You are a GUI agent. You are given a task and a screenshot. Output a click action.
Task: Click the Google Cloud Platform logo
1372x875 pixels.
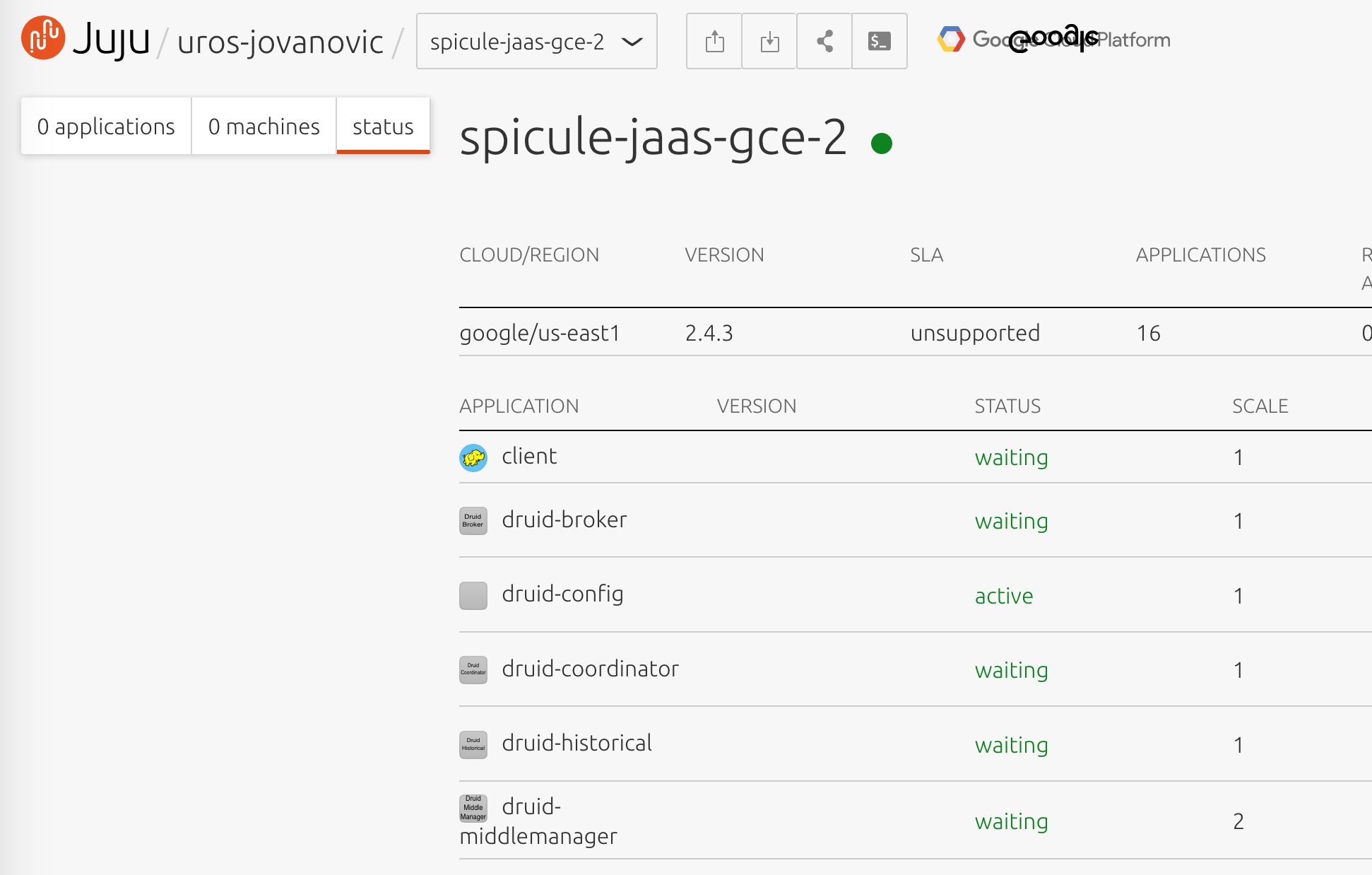tap(1053, 39)
